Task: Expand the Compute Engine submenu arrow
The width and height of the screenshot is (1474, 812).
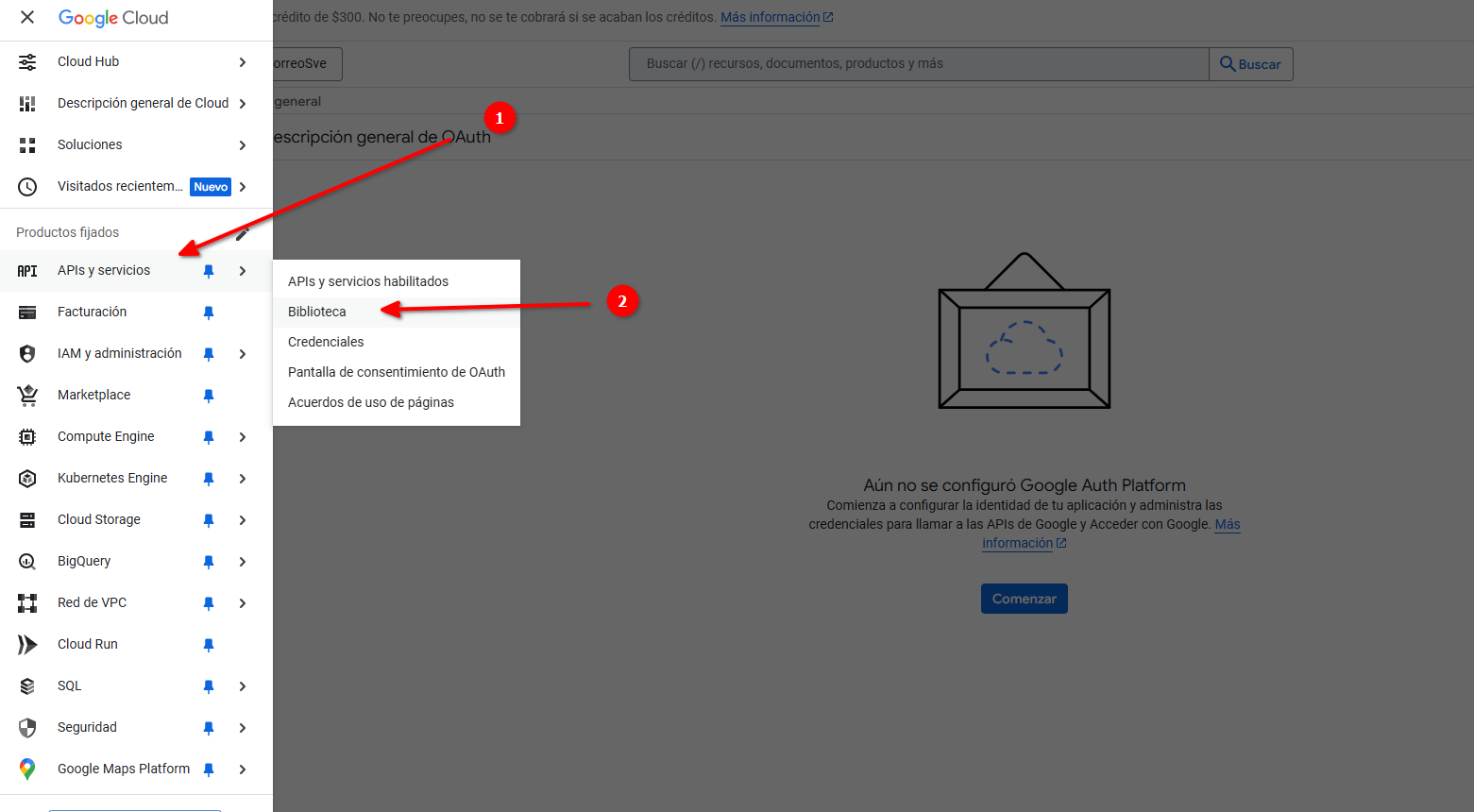Action: click(x=243, y=437)
